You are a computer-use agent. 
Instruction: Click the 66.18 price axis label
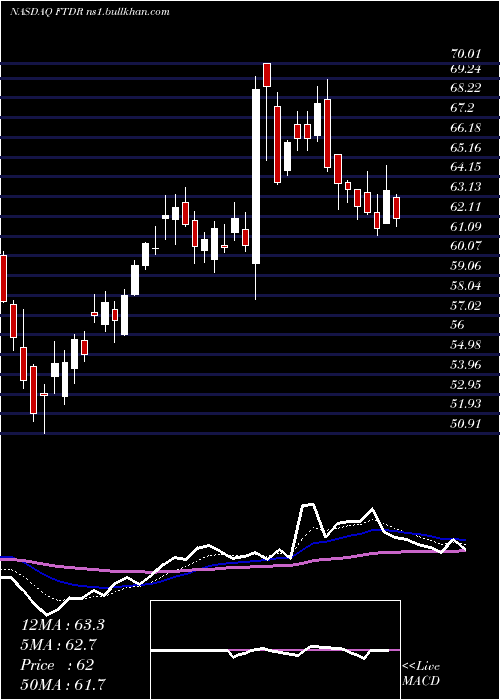(x=466, y=128)
